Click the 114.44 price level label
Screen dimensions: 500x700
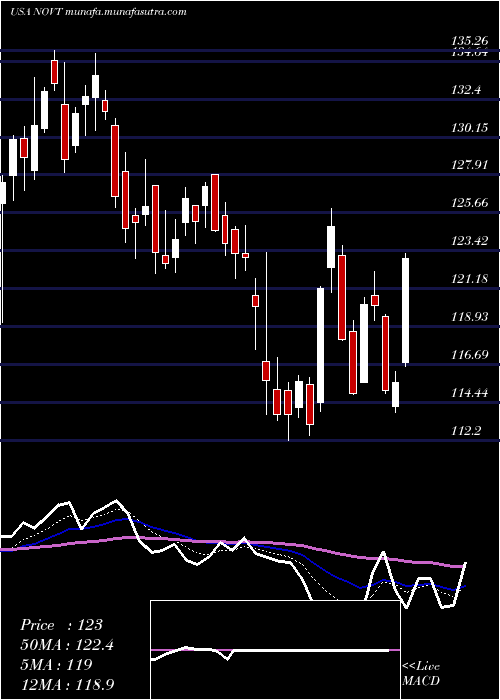click(x=470, y=393)
